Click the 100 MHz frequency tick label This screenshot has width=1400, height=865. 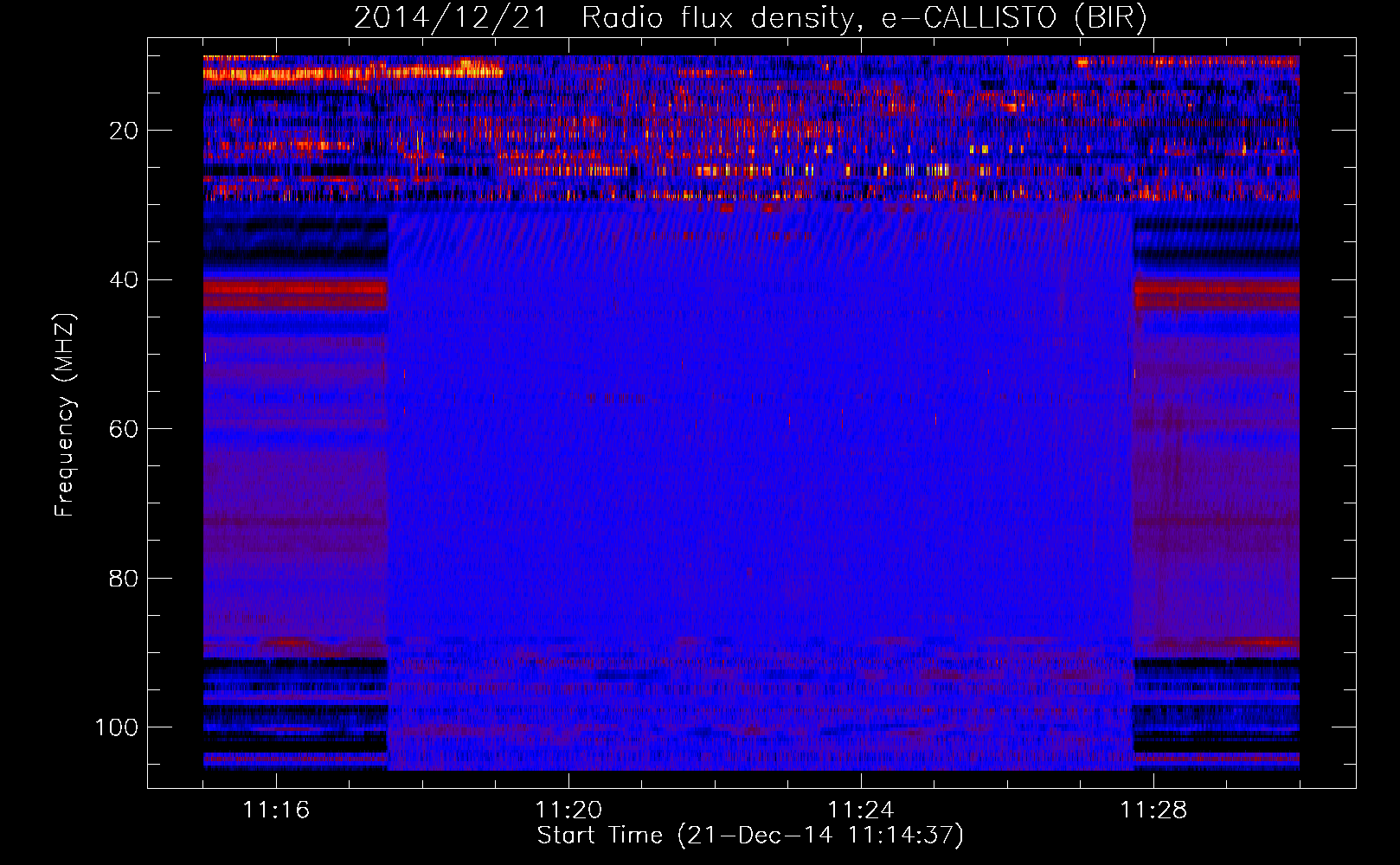pyautogui.click(x=117, y=727)
